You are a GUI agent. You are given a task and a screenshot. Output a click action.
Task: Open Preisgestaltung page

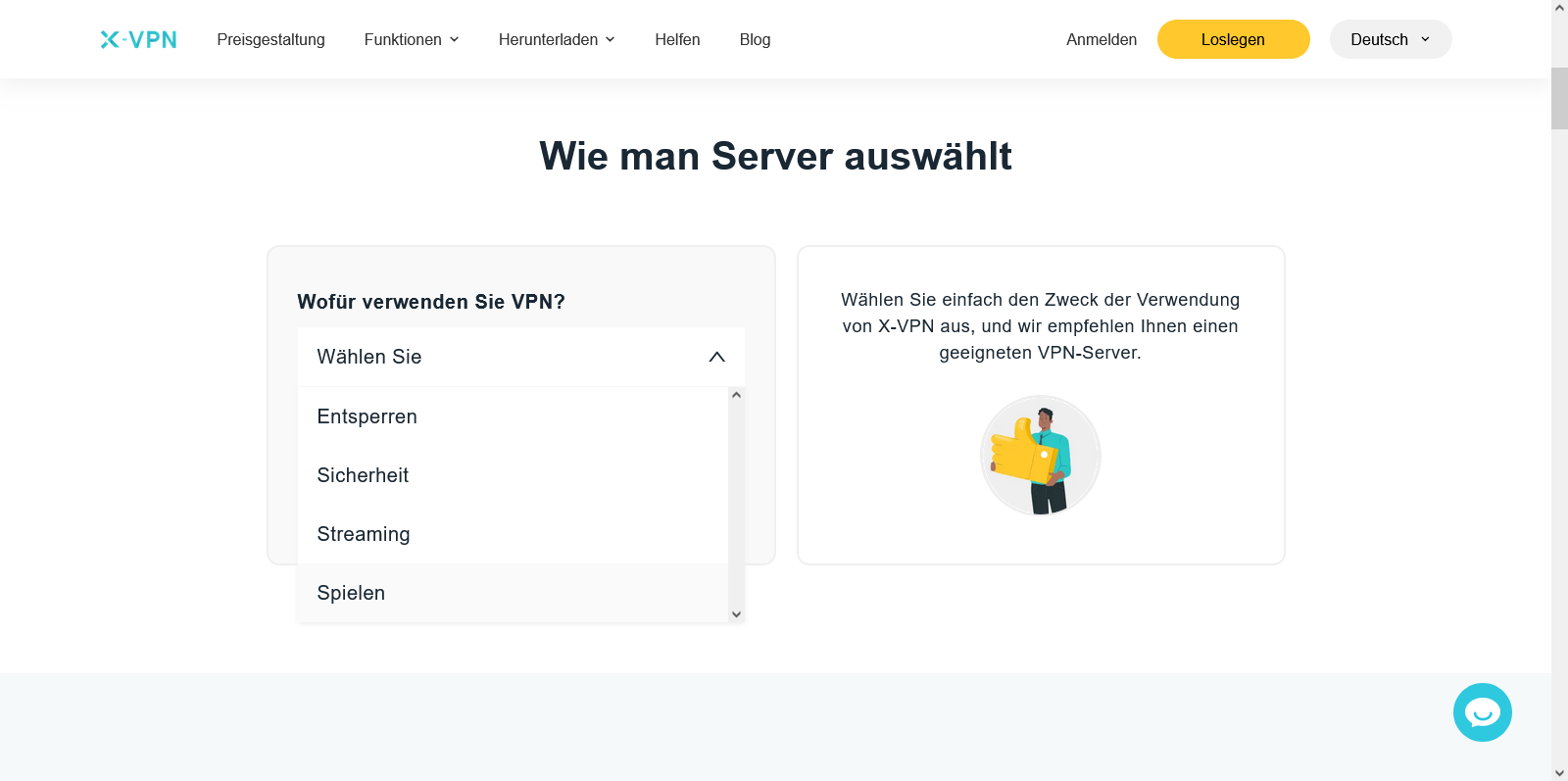click(270, 39)
